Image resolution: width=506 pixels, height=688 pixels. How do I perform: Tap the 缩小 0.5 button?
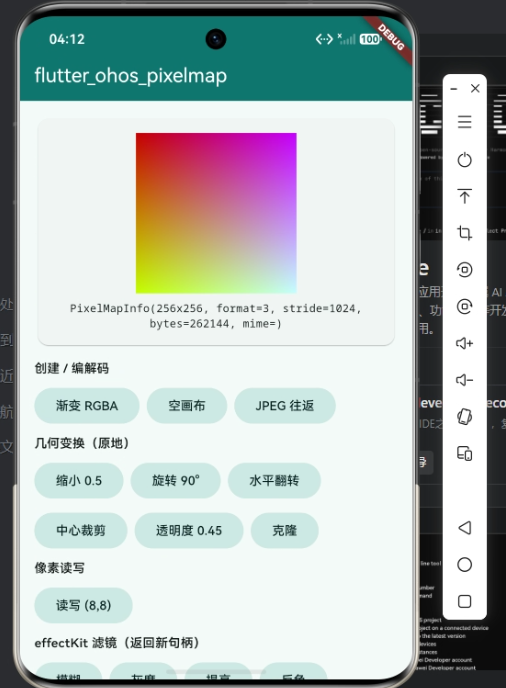pos(79,480)
